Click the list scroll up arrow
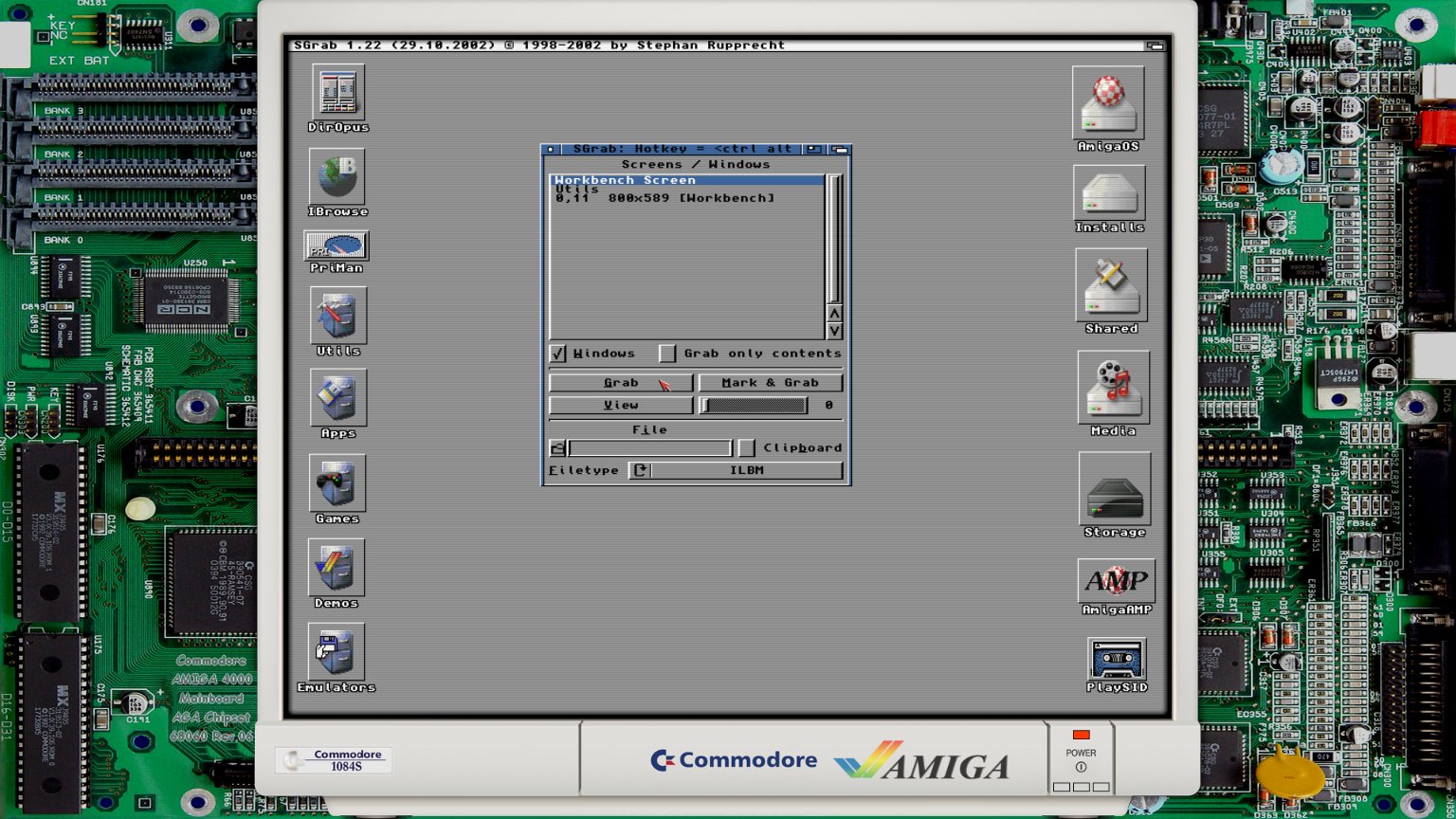1456x819 pixels. coord(834,313)
